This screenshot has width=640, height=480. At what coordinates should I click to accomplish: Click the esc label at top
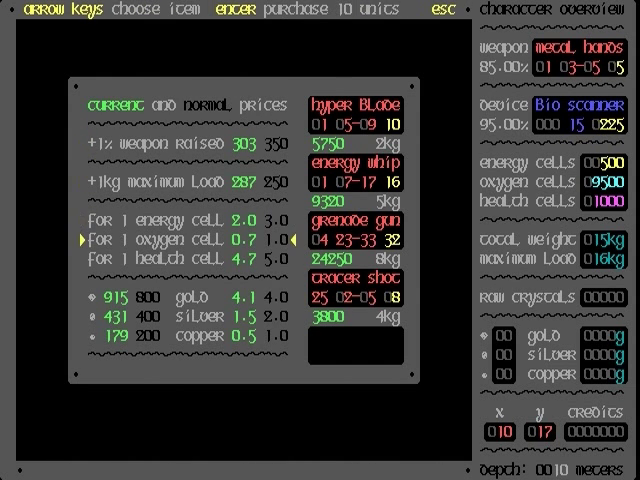(444, 9)
